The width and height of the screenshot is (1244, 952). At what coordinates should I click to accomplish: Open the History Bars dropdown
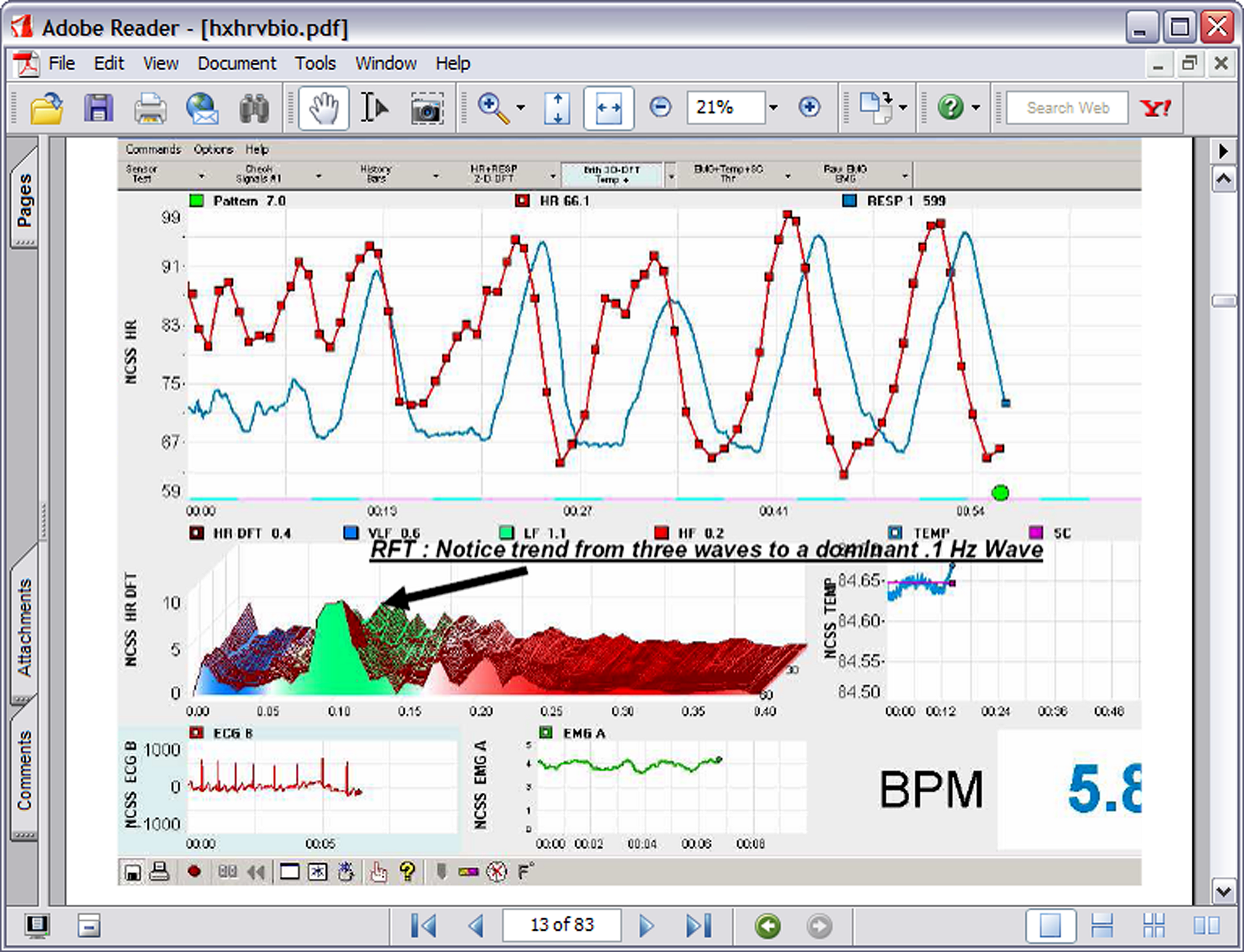[x=435, y=176]
